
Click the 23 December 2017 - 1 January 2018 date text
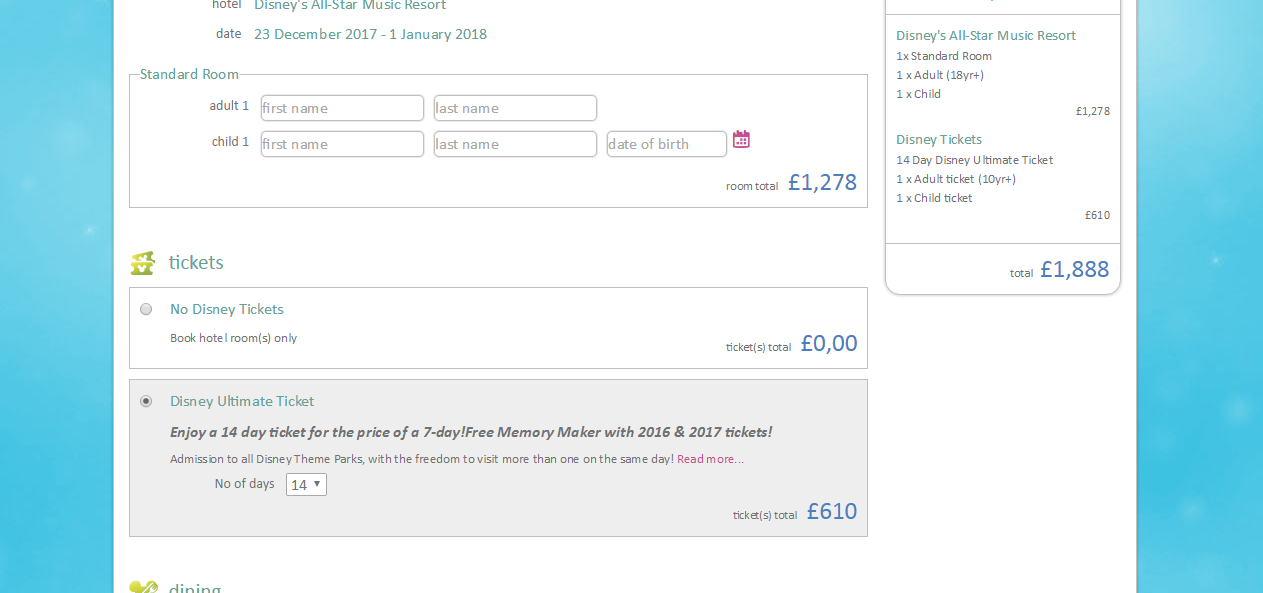coord(370,34)
